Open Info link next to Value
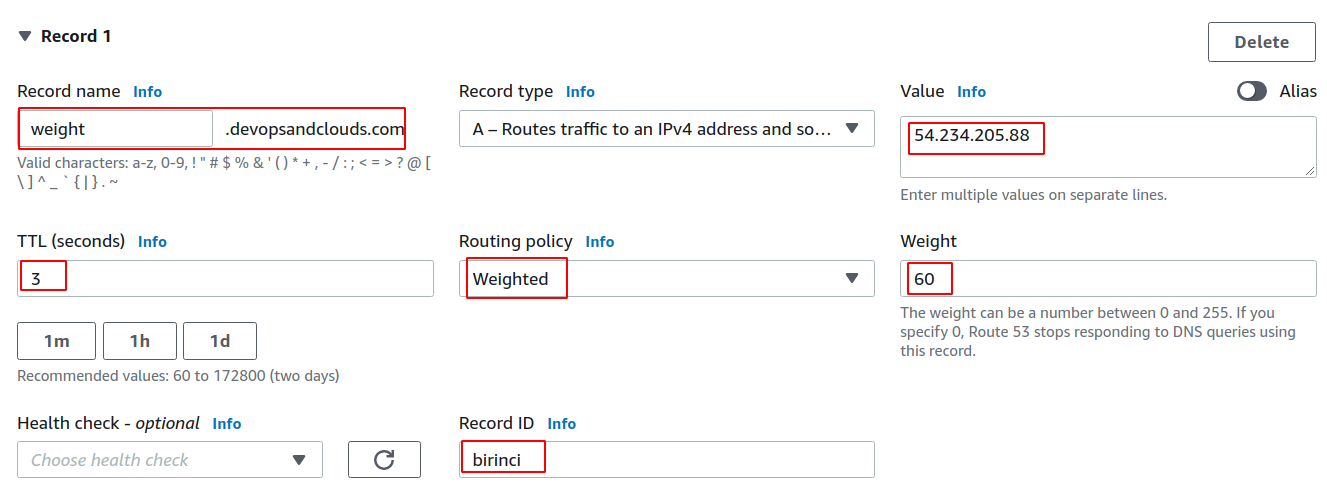Viewport: 1327px width, 483px height. click(971, 92)
